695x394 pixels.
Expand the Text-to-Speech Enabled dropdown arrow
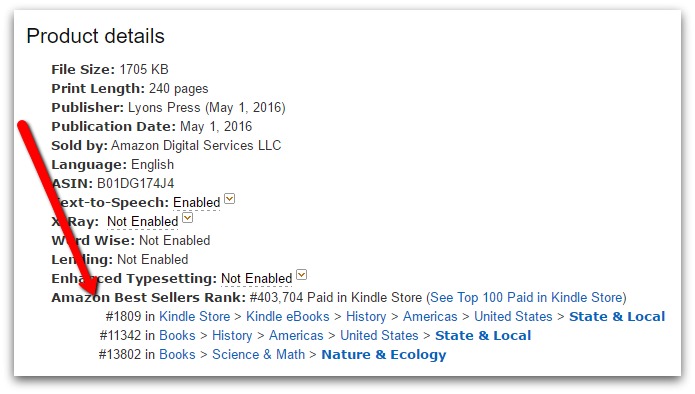tap(230, 199)
